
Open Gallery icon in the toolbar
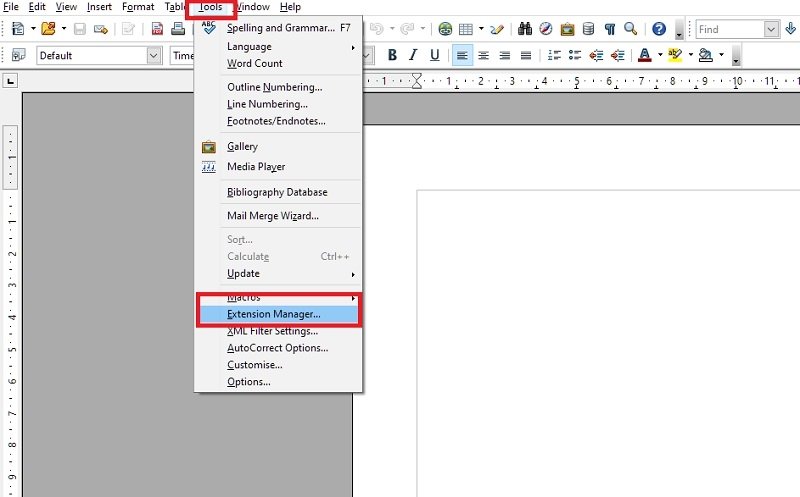coord(567,29)
